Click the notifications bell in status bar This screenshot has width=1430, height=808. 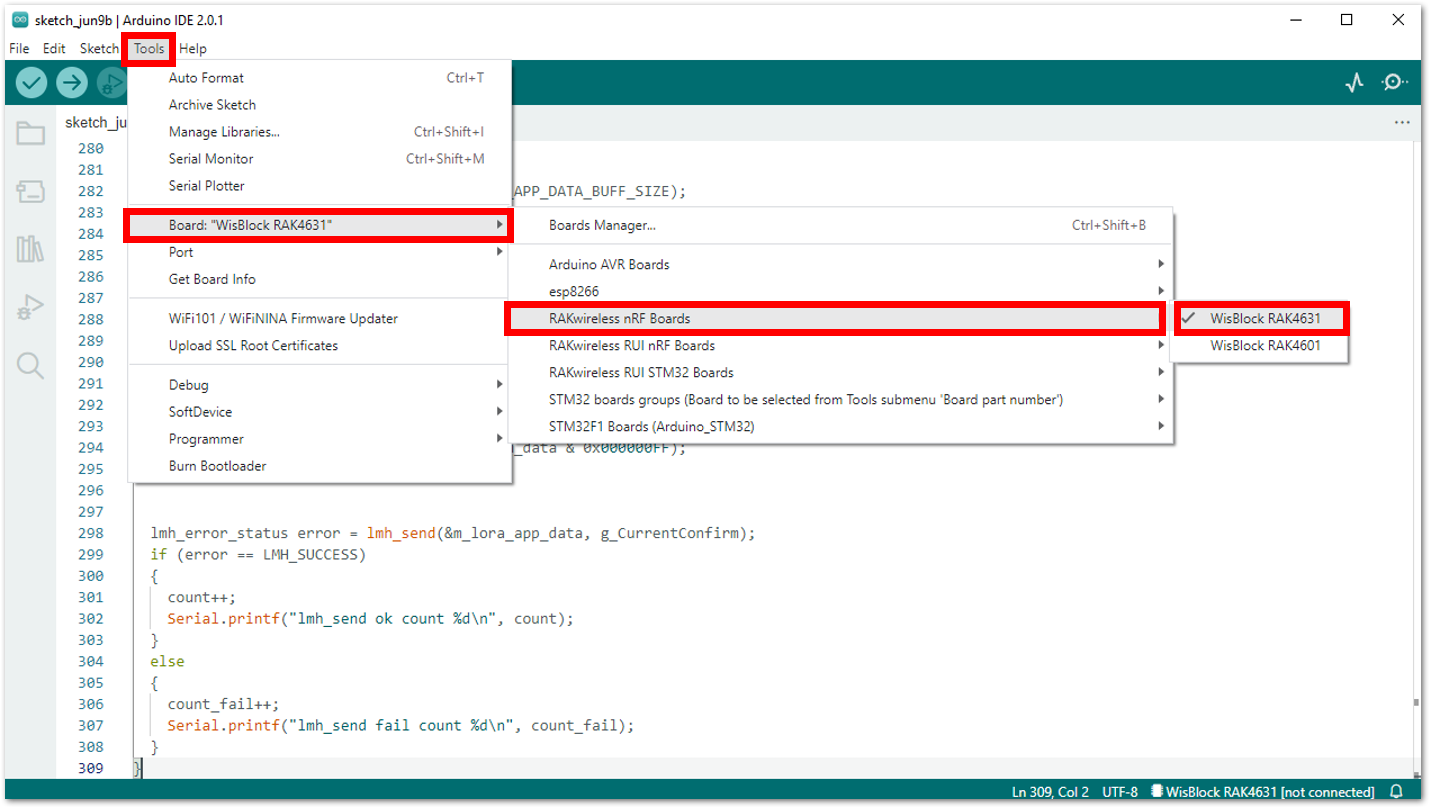click(x=1397, y=792)
